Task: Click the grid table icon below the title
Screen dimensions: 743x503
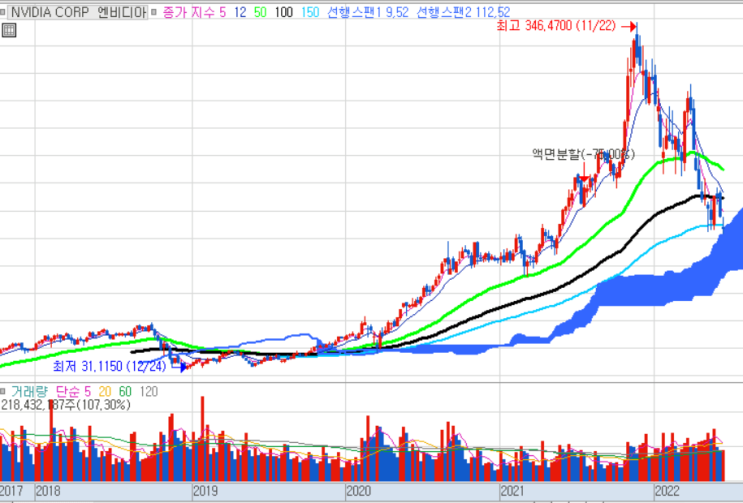Action: pyautogui.click(x=9, y=31)
